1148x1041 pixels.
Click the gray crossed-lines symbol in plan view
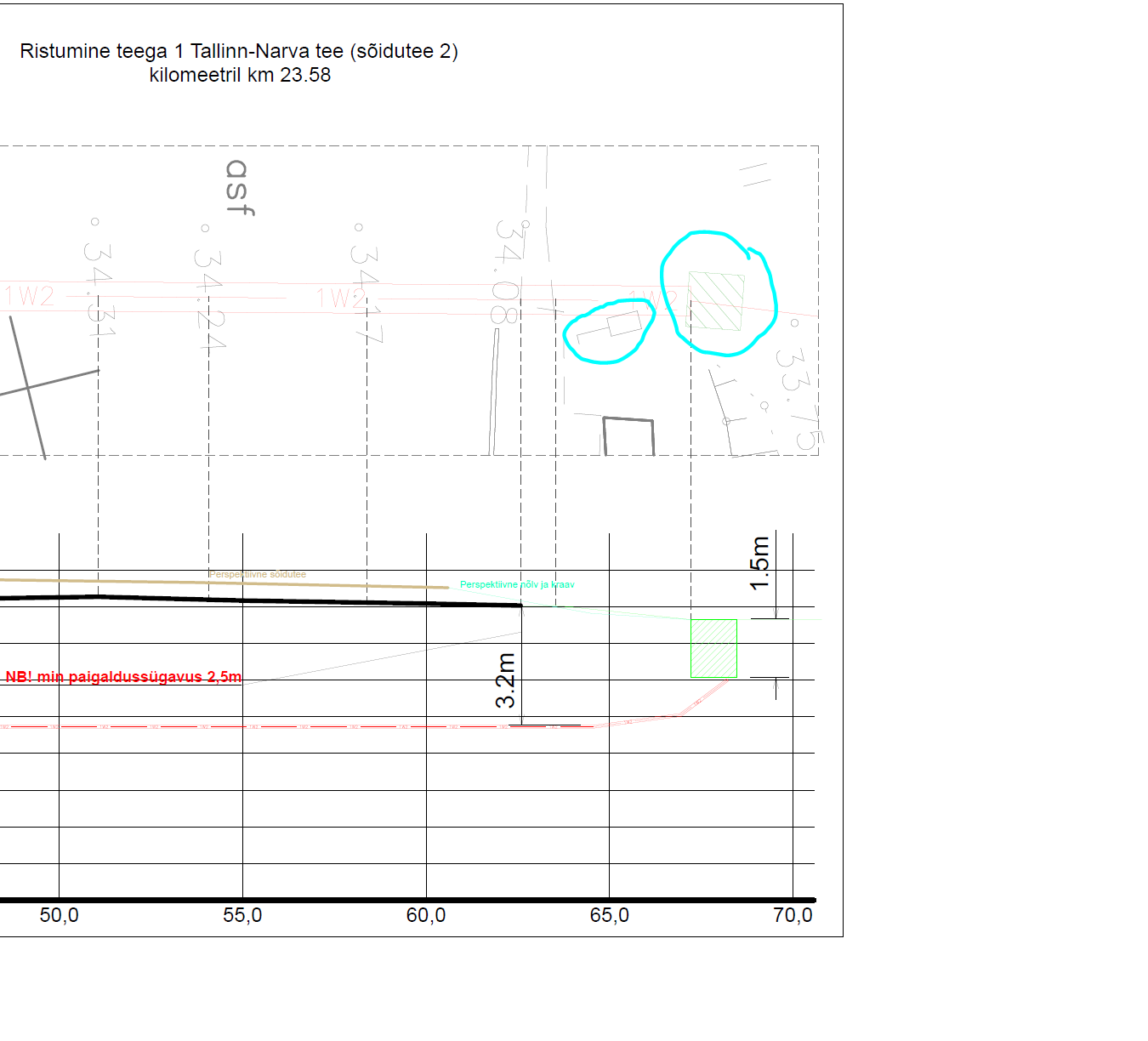pyautogui.click(x=29, y=388)
